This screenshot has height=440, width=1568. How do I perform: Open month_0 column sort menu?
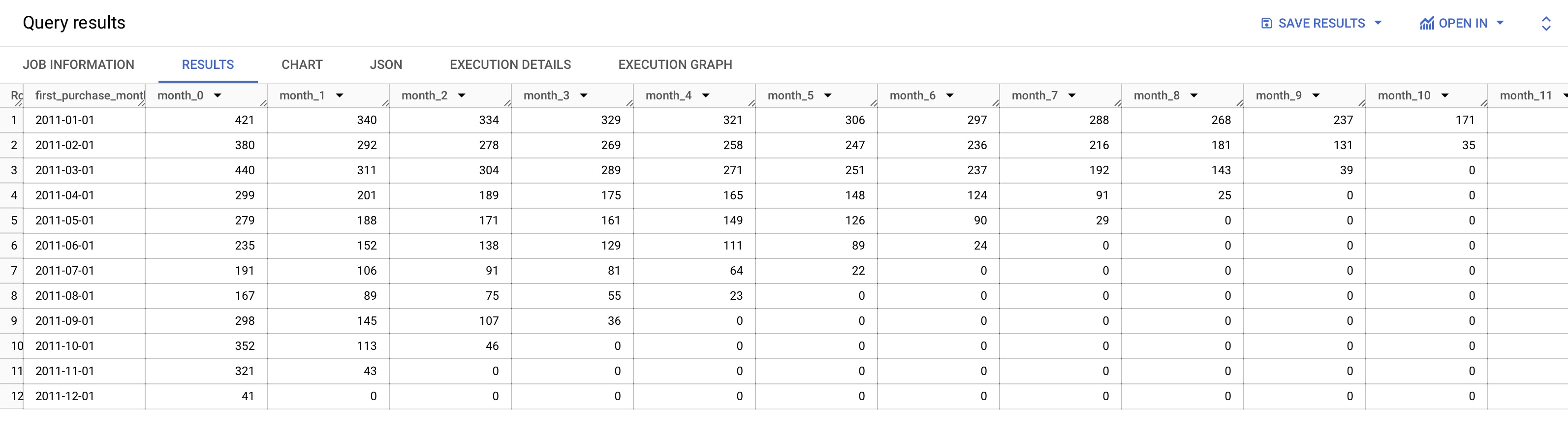click(218, 95)
